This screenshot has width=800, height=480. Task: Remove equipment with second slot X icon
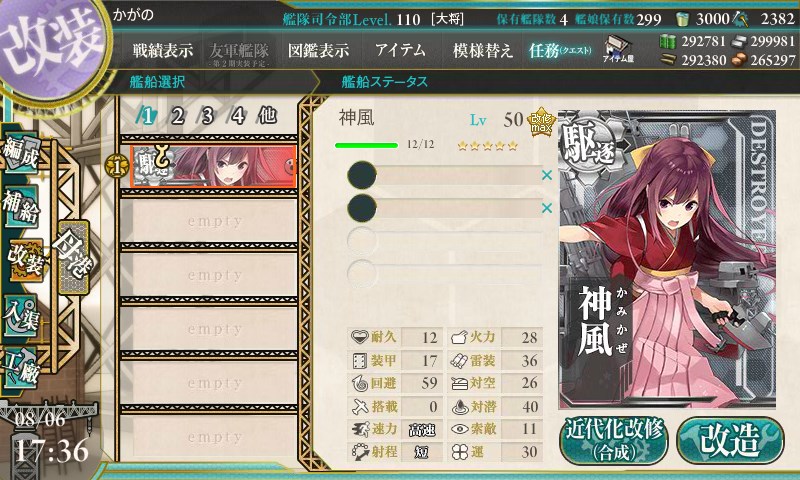click(x=546, y=208)
